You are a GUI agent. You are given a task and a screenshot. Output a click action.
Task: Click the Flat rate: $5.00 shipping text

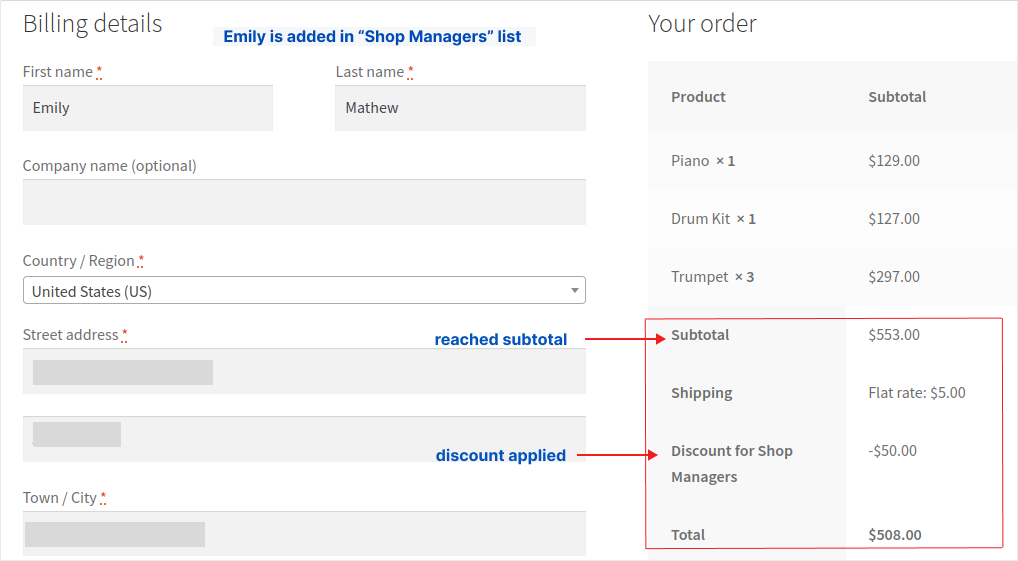point(917,393)
